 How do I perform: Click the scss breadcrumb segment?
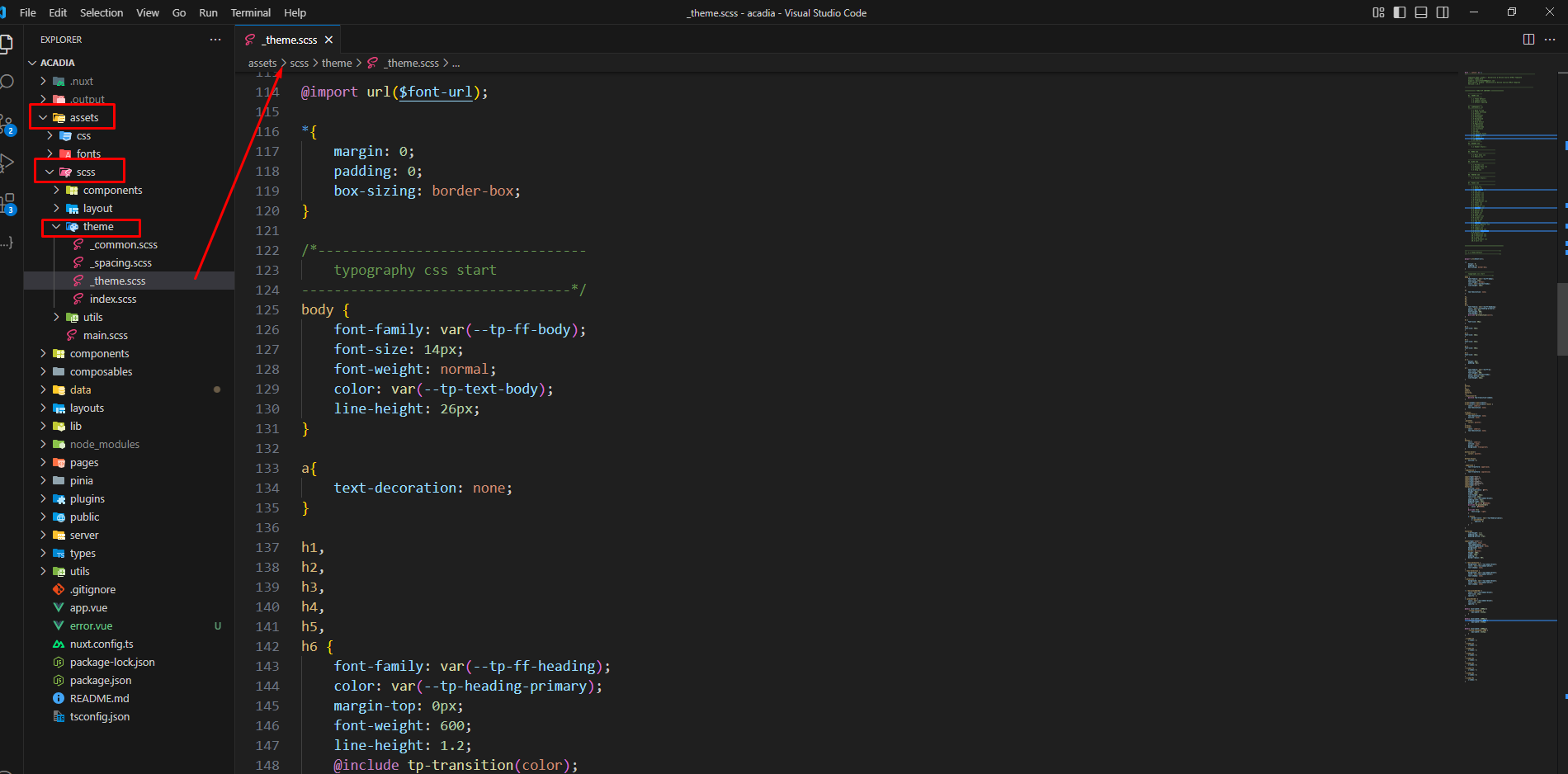pos(300,63)
